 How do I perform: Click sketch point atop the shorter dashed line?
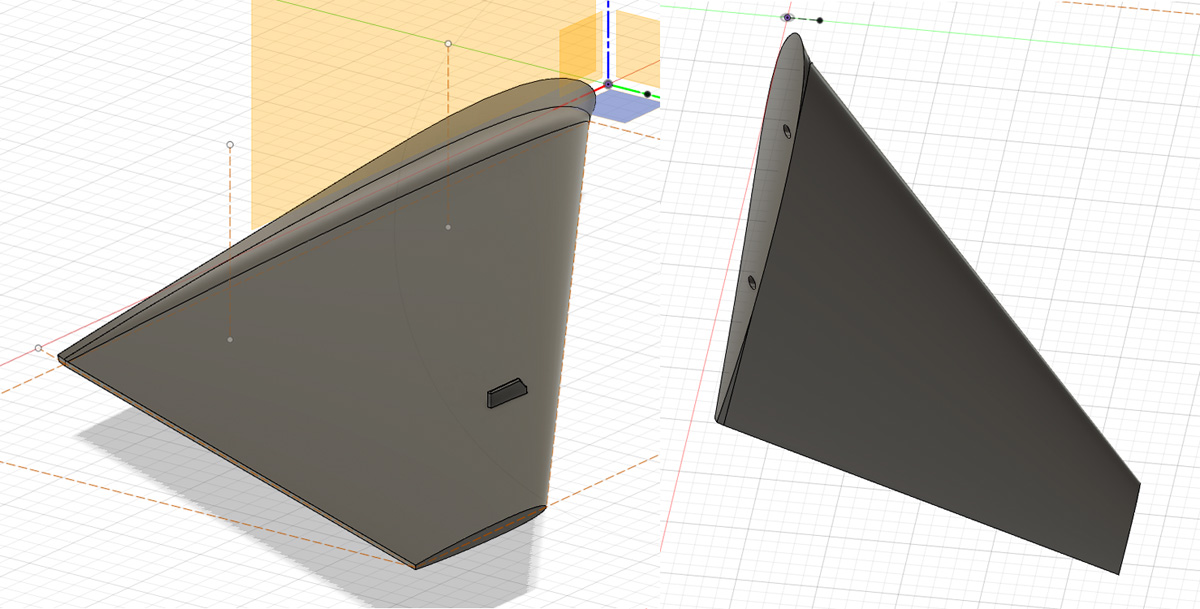[x=230, y=145]
